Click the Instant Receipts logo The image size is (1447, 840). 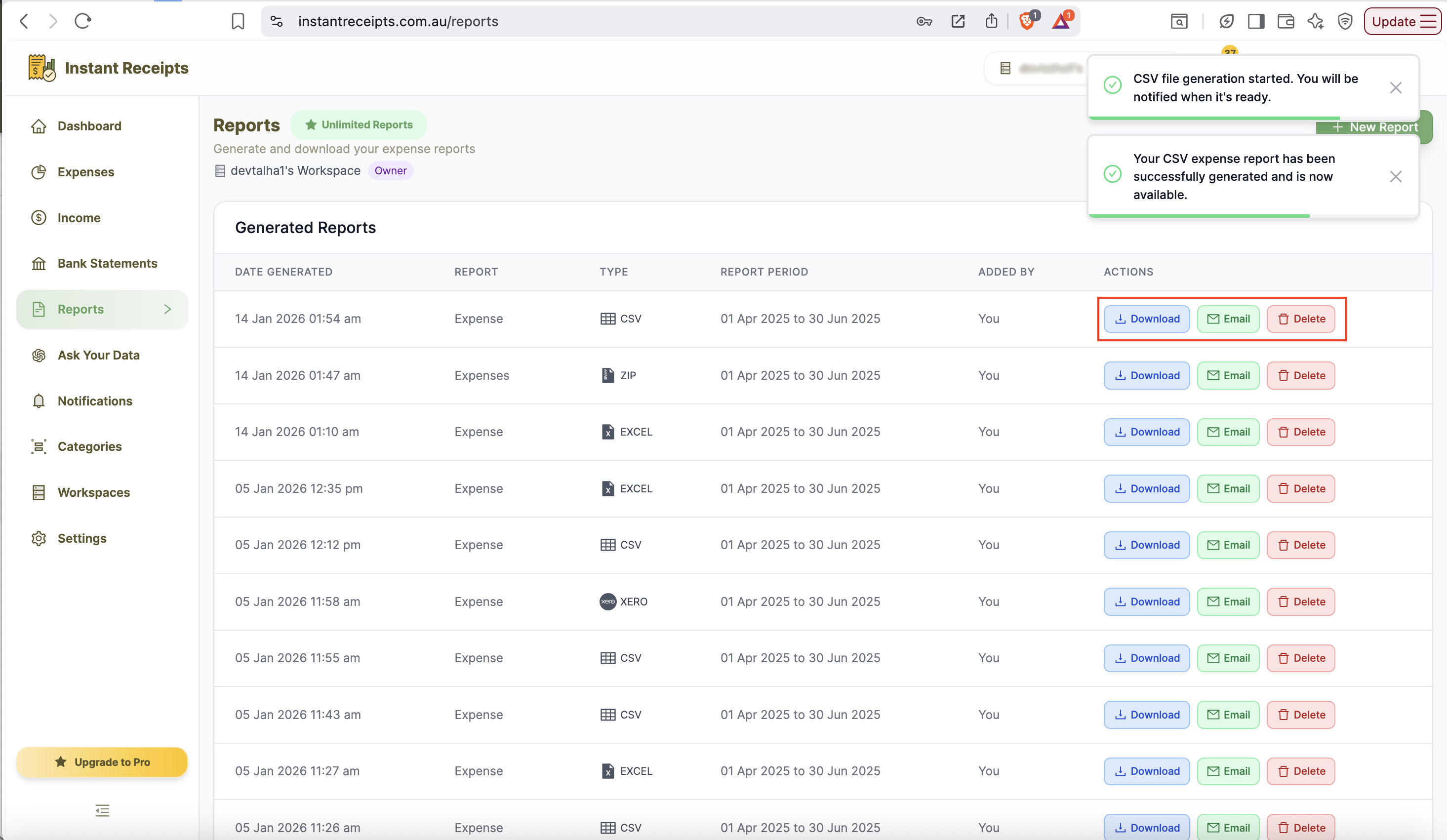coord(108,68)
